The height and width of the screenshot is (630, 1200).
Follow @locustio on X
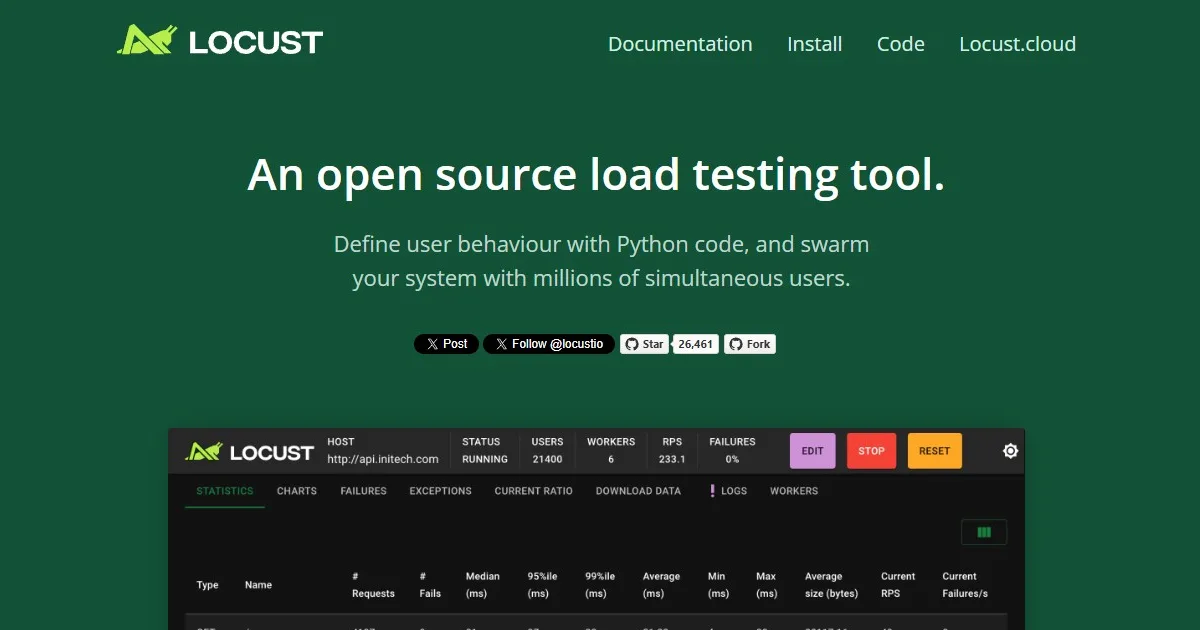coord(549,344)
